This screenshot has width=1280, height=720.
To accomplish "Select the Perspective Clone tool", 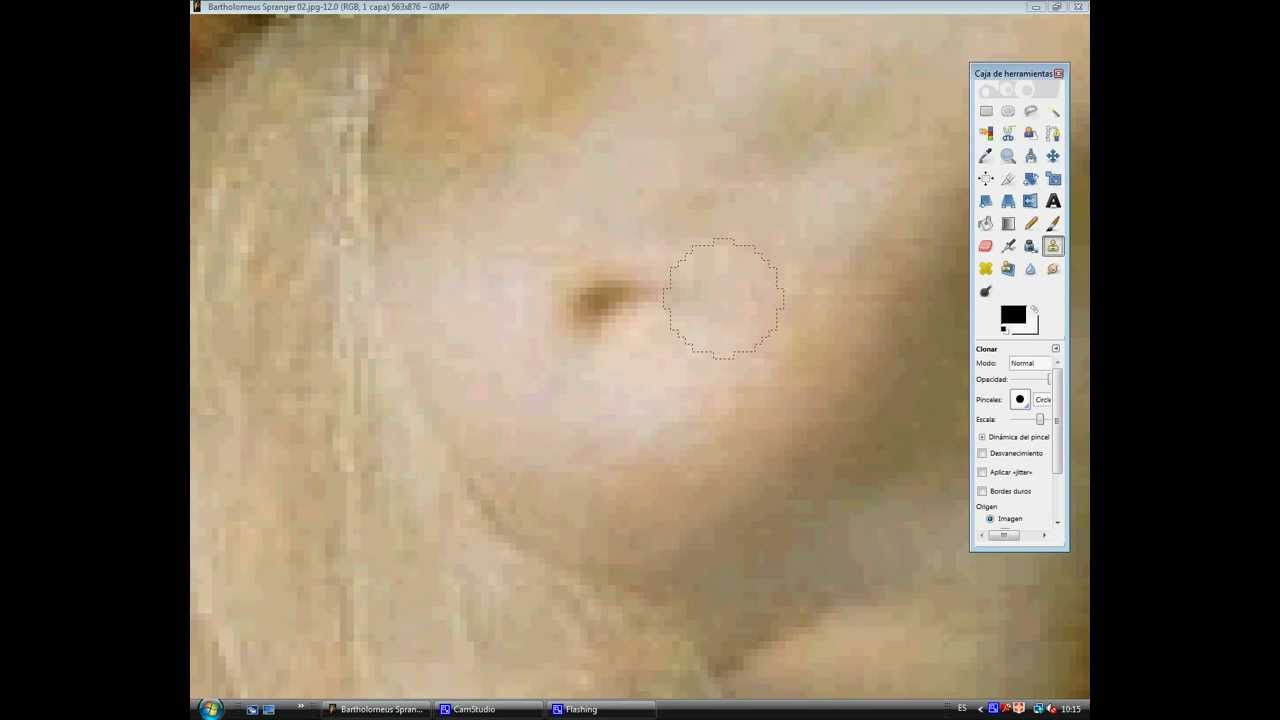I will [x=1008, y=269].
